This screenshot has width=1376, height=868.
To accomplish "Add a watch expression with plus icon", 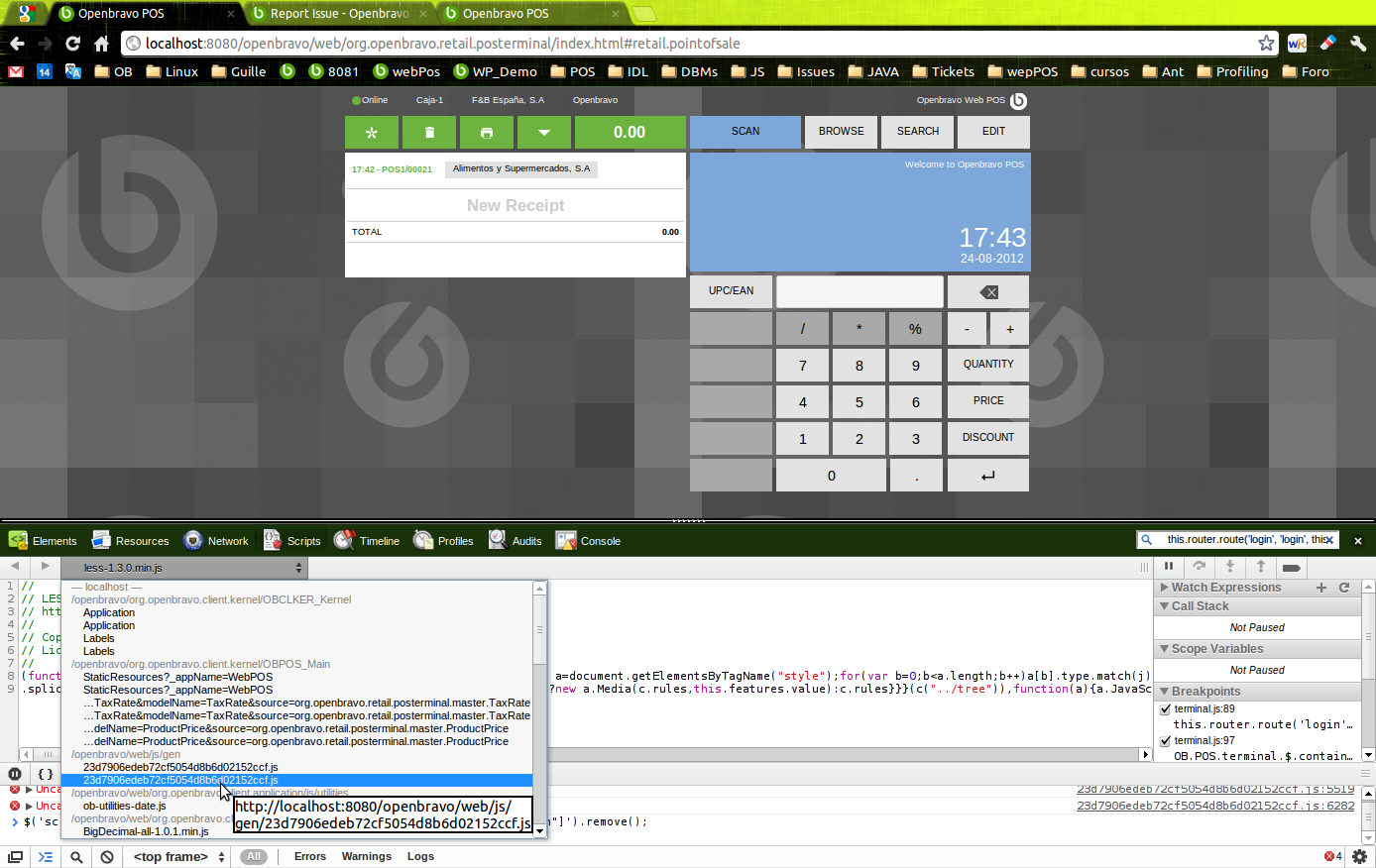I will (x=1321, y=588).
